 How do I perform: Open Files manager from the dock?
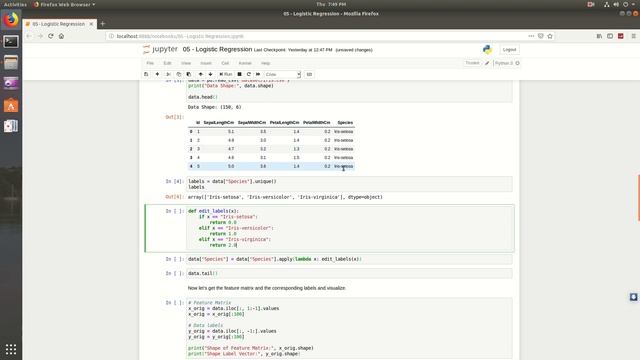click(11, 63)
